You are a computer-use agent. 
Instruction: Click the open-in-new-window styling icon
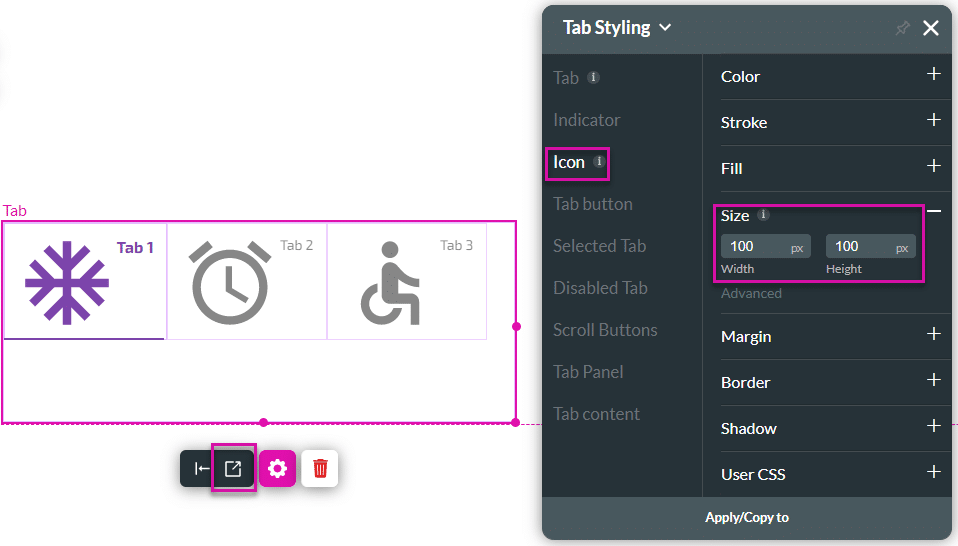(x=233, y=468)
